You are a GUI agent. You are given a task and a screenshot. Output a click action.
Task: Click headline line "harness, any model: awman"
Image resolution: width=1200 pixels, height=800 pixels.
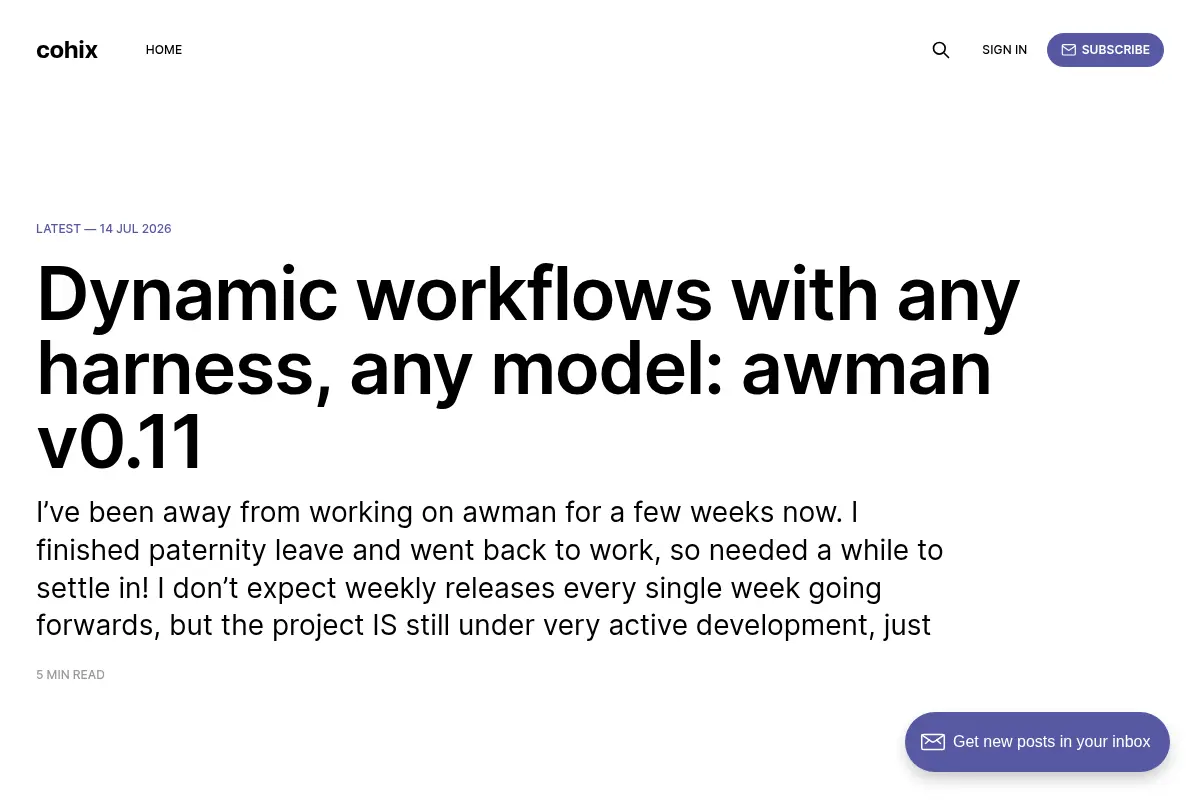pos(514,369)
